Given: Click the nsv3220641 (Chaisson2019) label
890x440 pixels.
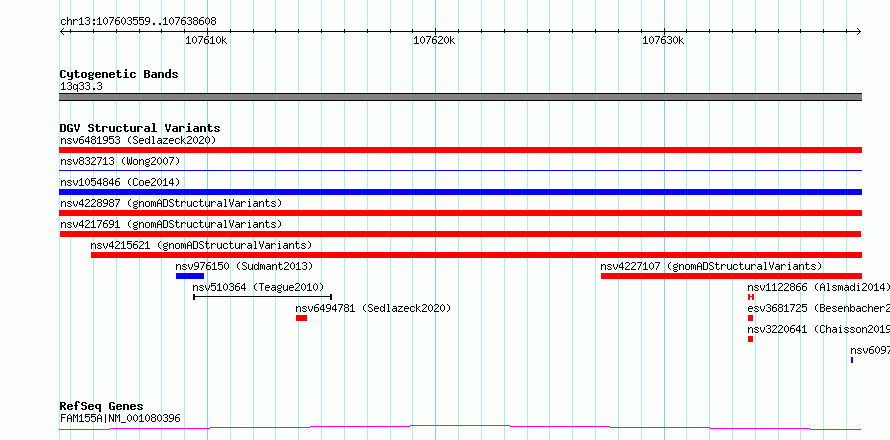Looking at the screenshot, I should (x=818, y=329).
